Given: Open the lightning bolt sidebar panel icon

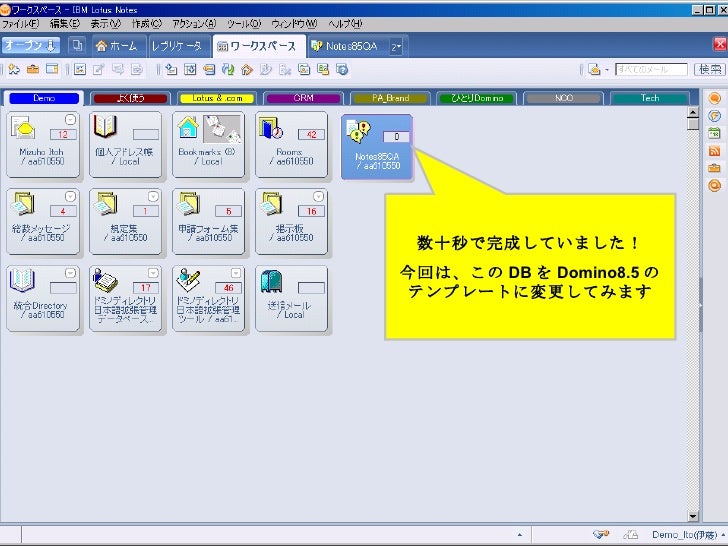Looking at the screenshot, I should click(x=715, y=116).
